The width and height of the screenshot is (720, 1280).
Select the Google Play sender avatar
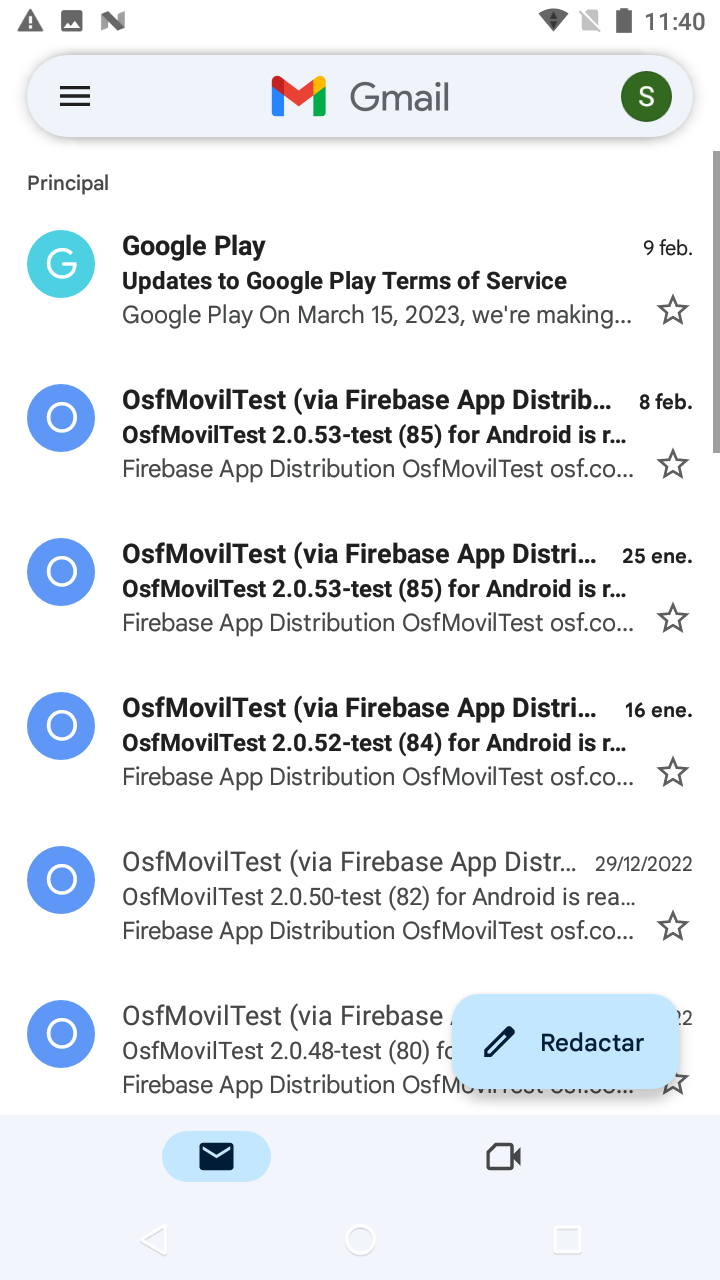click(61, 264)
